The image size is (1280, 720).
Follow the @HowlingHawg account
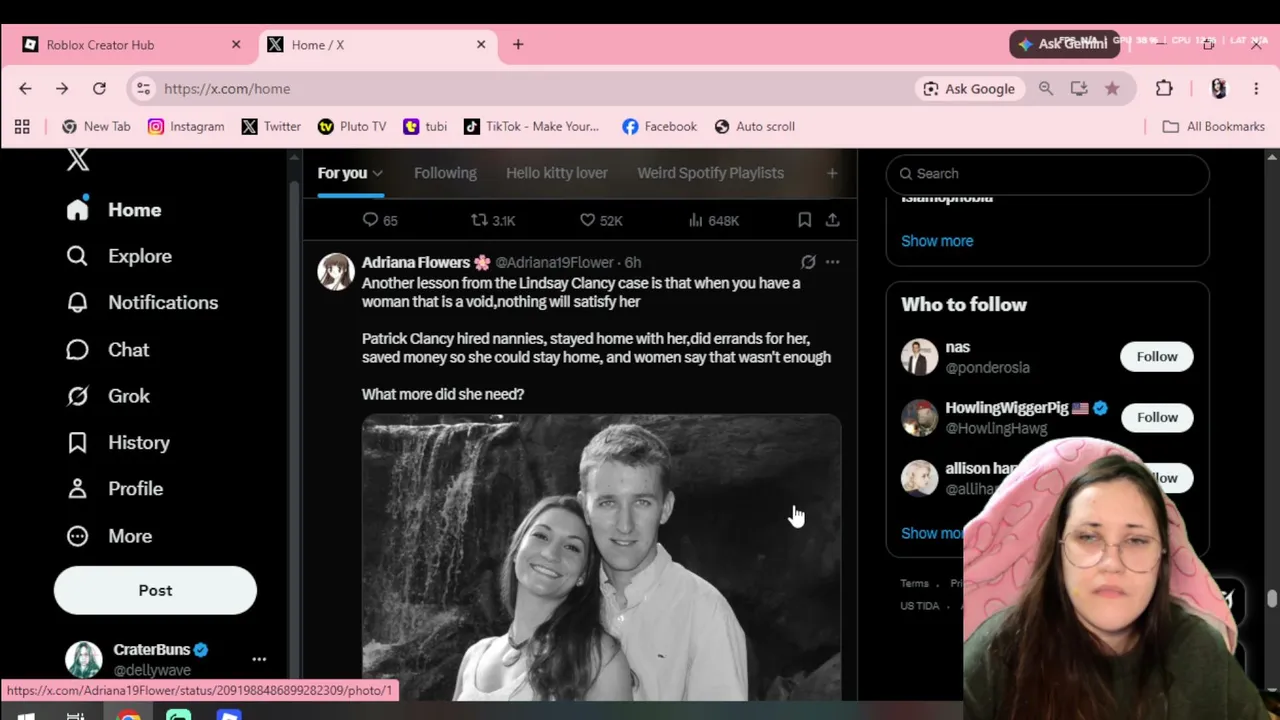tap(1157, 417)
